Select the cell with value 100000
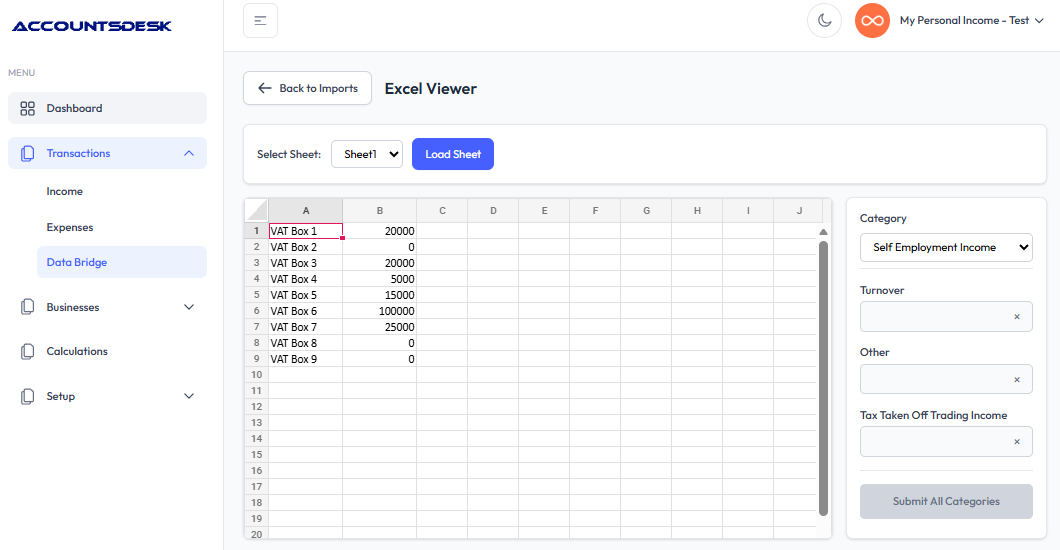This screenshot has width=1060, height=550. coord(380,311)
